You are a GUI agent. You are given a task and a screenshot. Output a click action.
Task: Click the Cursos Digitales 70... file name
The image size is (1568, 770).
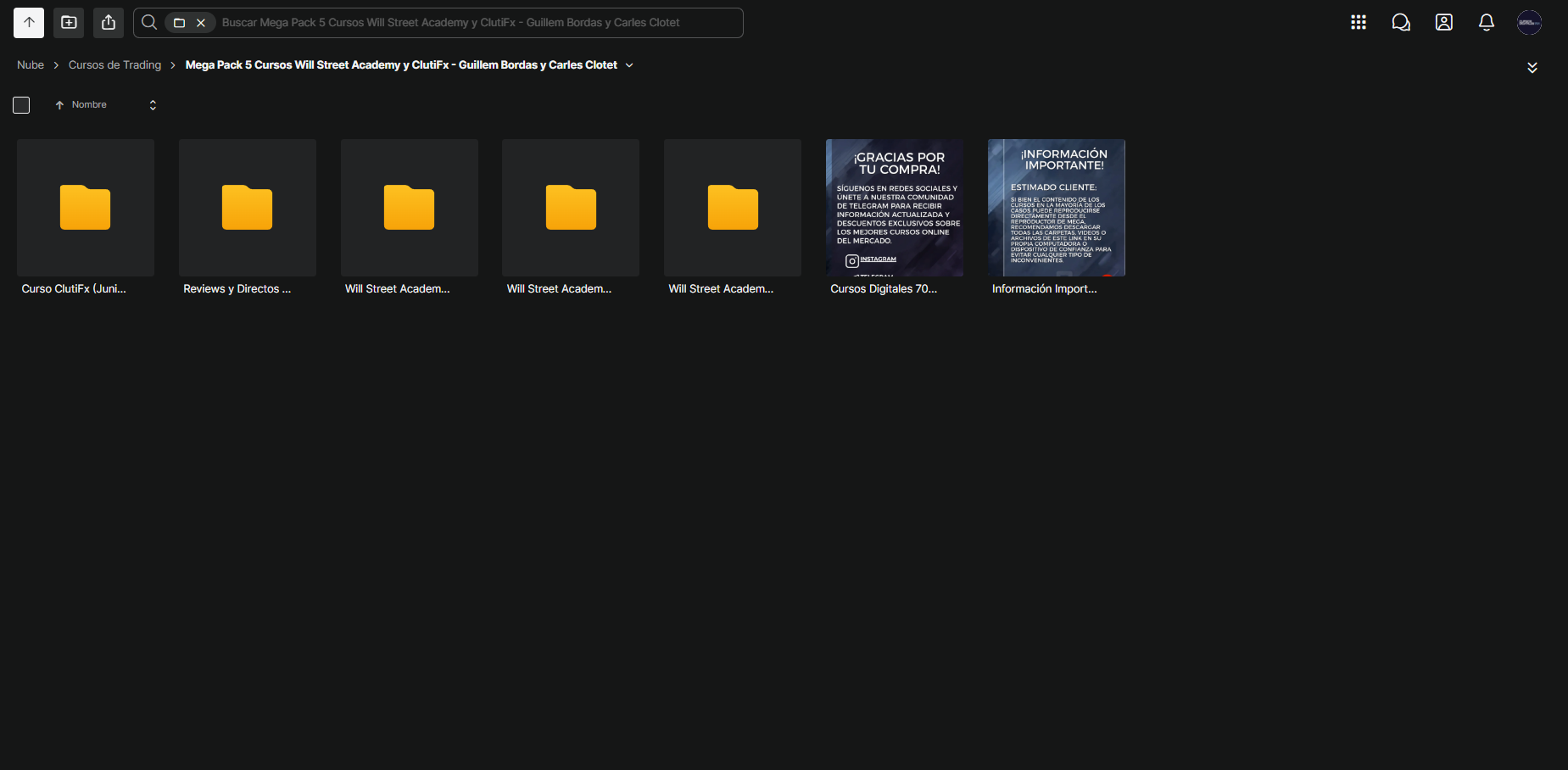884,289
